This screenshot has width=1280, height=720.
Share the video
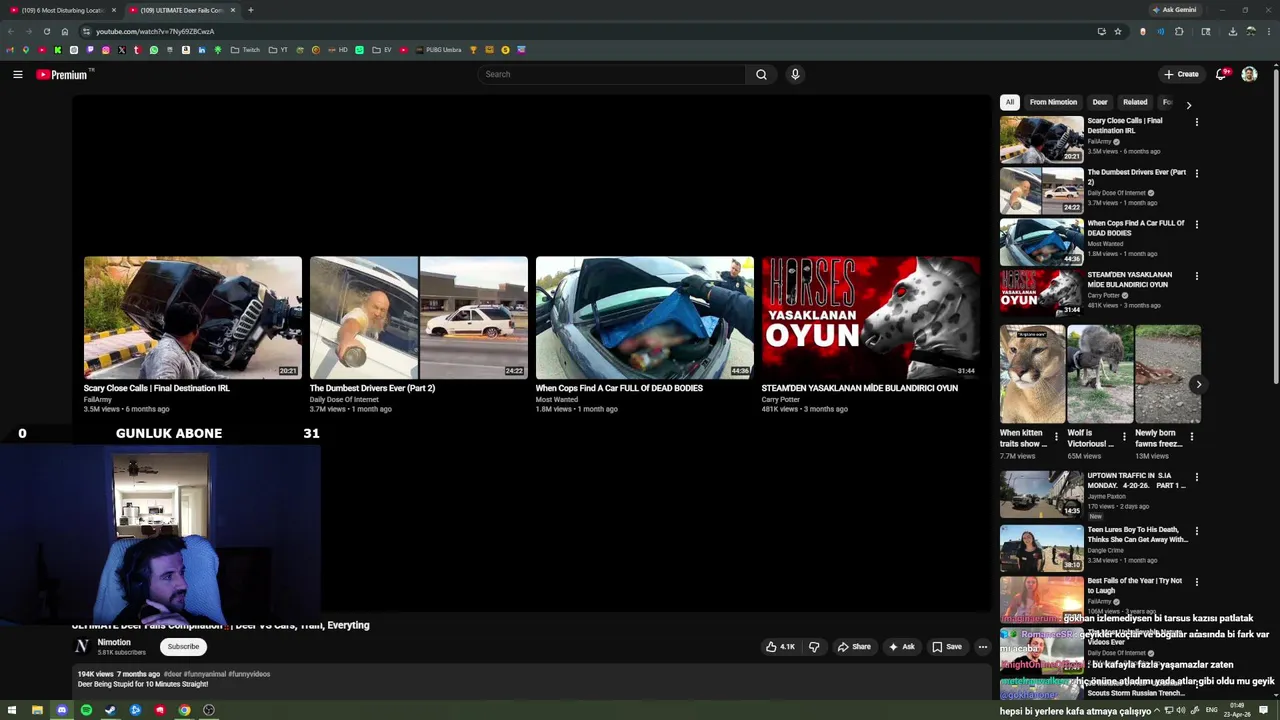pos(854,647)
